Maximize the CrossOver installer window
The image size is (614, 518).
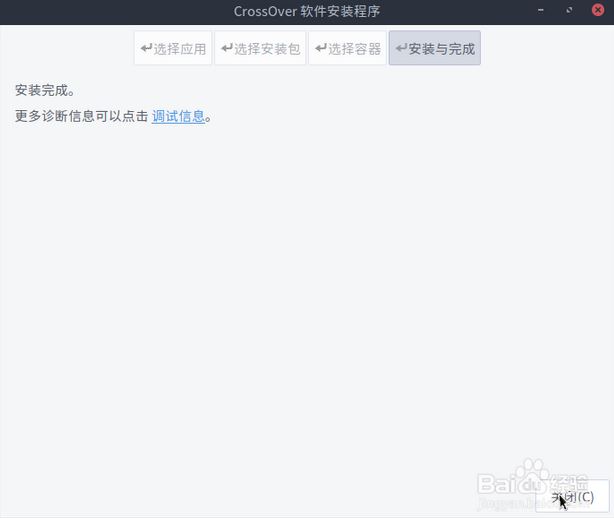(x=569, y=10)
